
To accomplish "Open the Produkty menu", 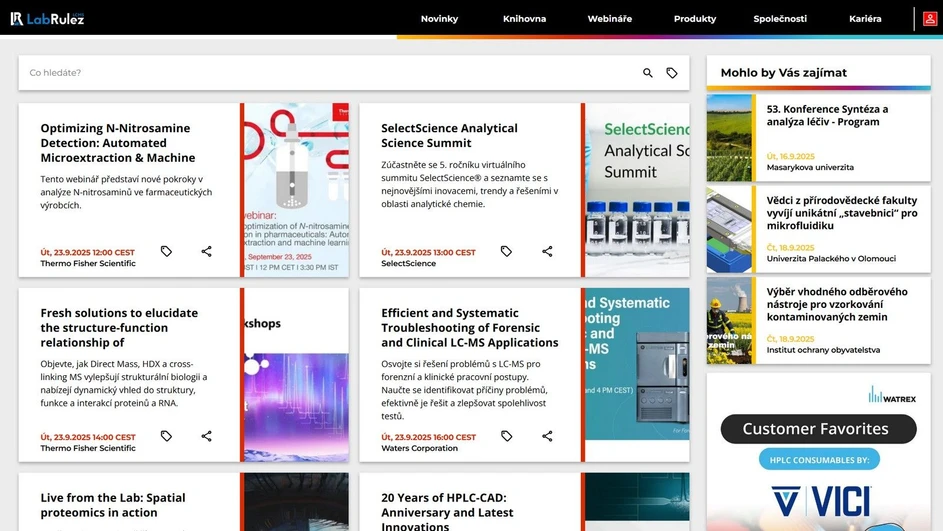I will pyautogui.click(x=695, y=19).
